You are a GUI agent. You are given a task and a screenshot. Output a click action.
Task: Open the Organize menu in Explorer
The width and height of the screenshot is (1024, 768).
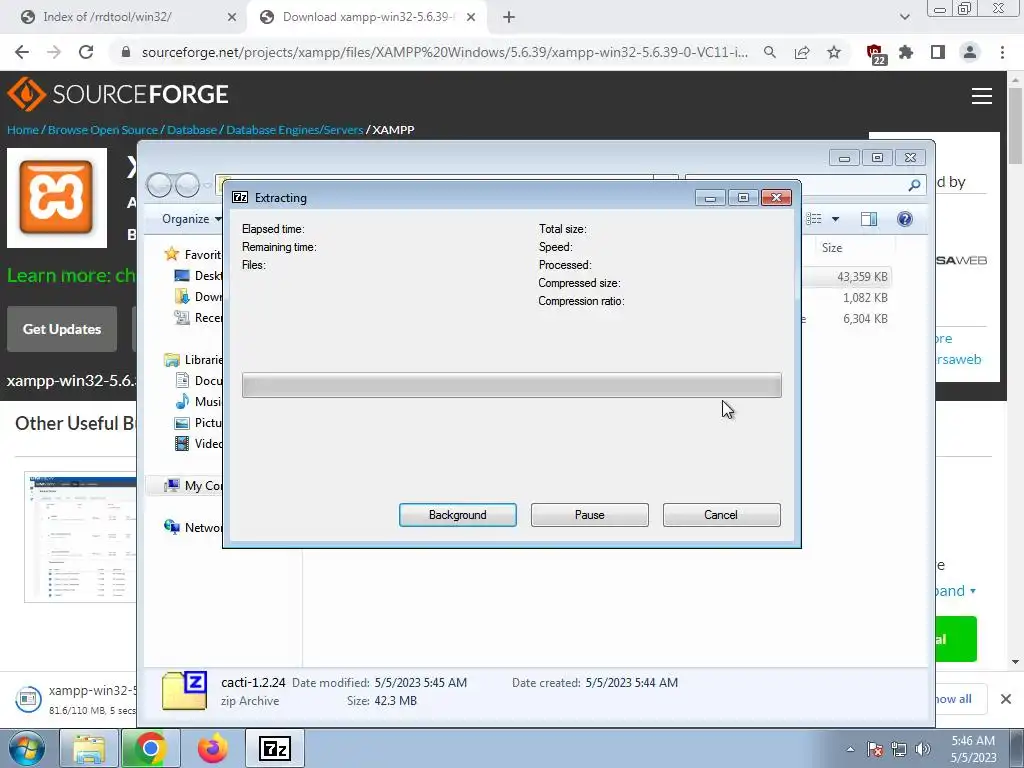click(x=192, y=219)
